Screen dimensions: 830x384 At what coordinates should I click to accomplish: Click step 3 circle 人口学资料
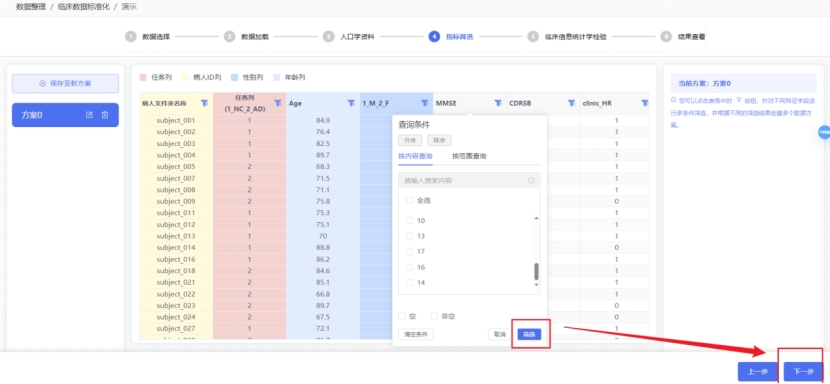pyautogui.click(x=328, y=37)
